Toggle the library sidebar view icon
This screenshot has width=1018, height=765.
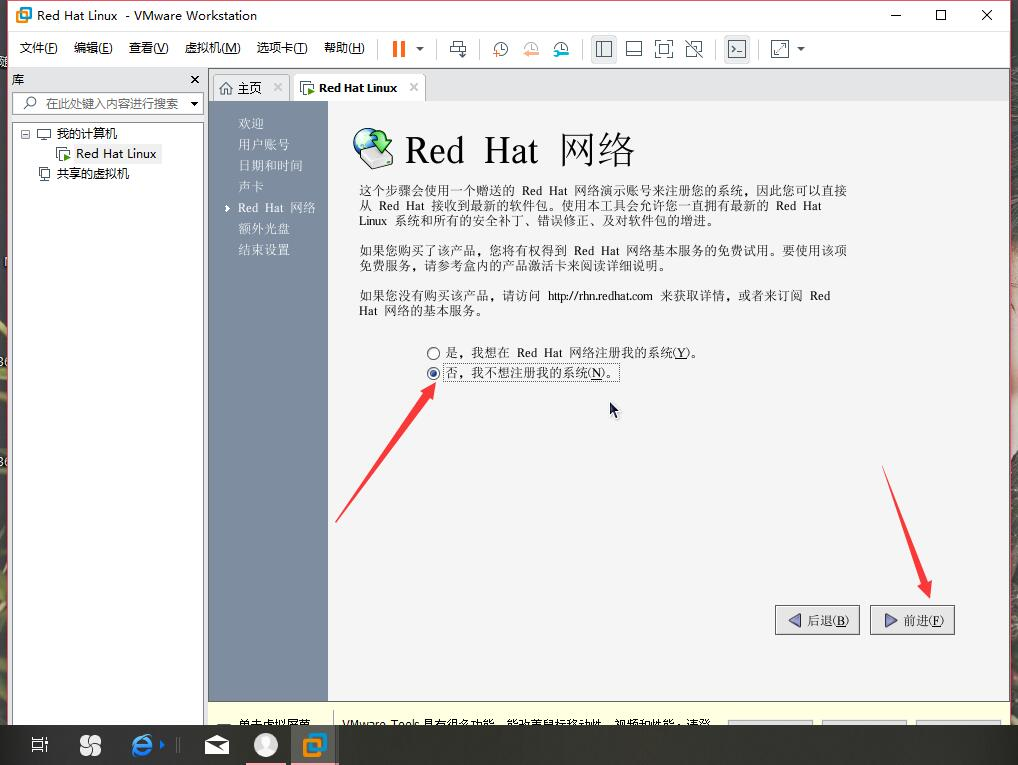coord(604,49)
